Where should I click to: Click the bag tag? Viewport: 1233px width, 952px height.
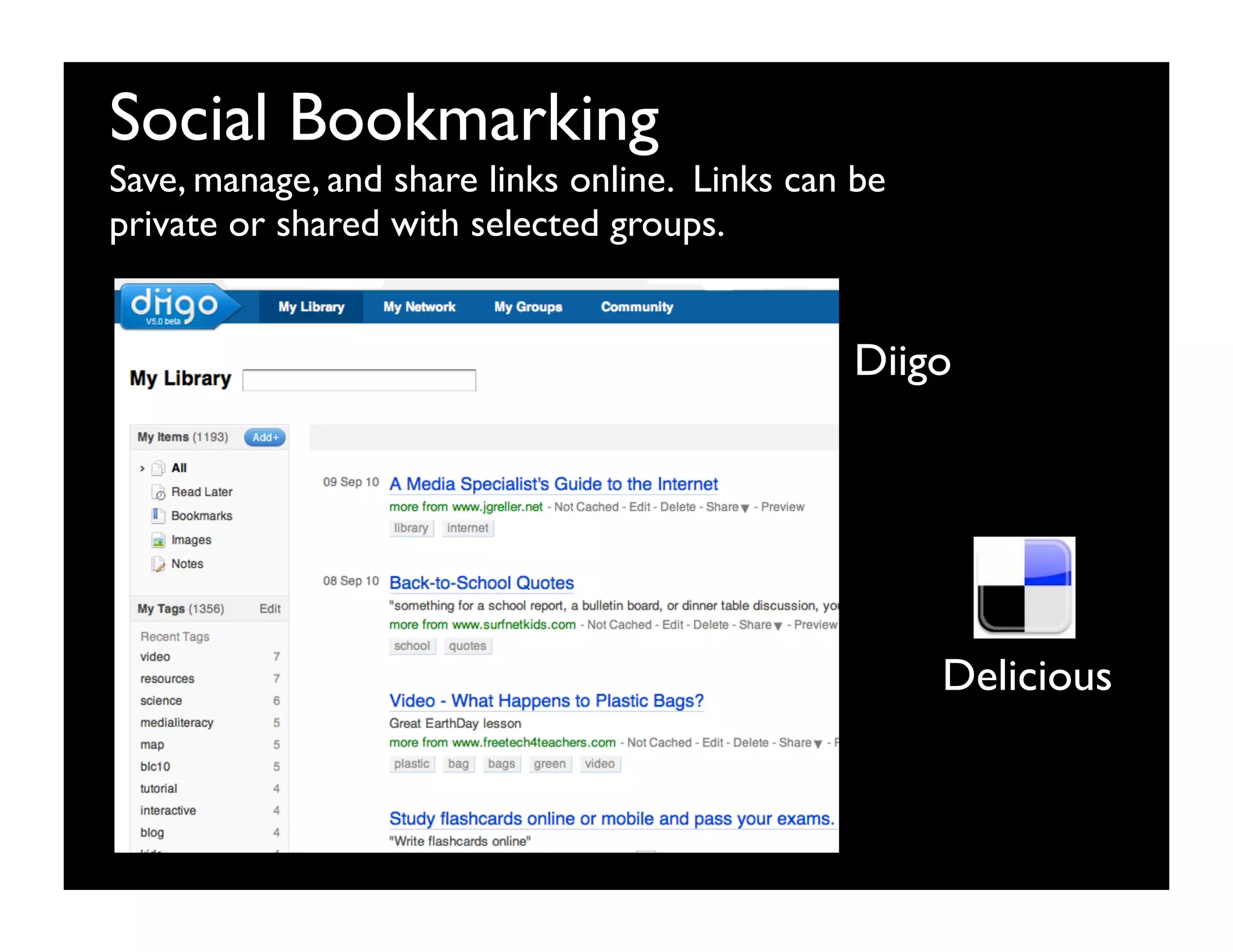458,764
